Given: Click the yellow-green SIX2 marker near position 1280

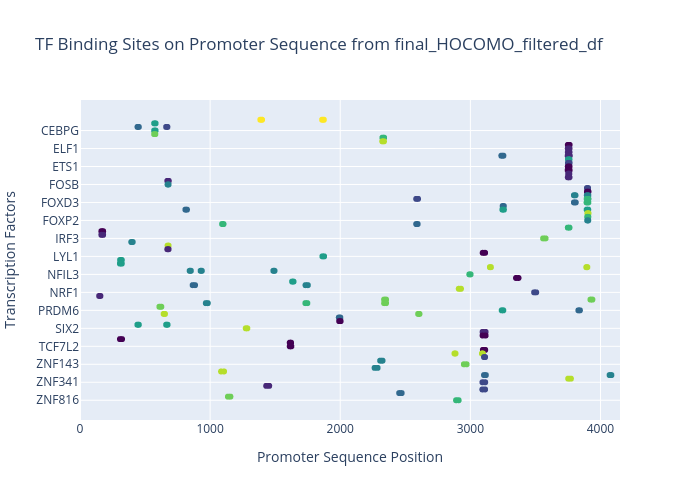Looking at the screenshot, I should tap(246, 328).
